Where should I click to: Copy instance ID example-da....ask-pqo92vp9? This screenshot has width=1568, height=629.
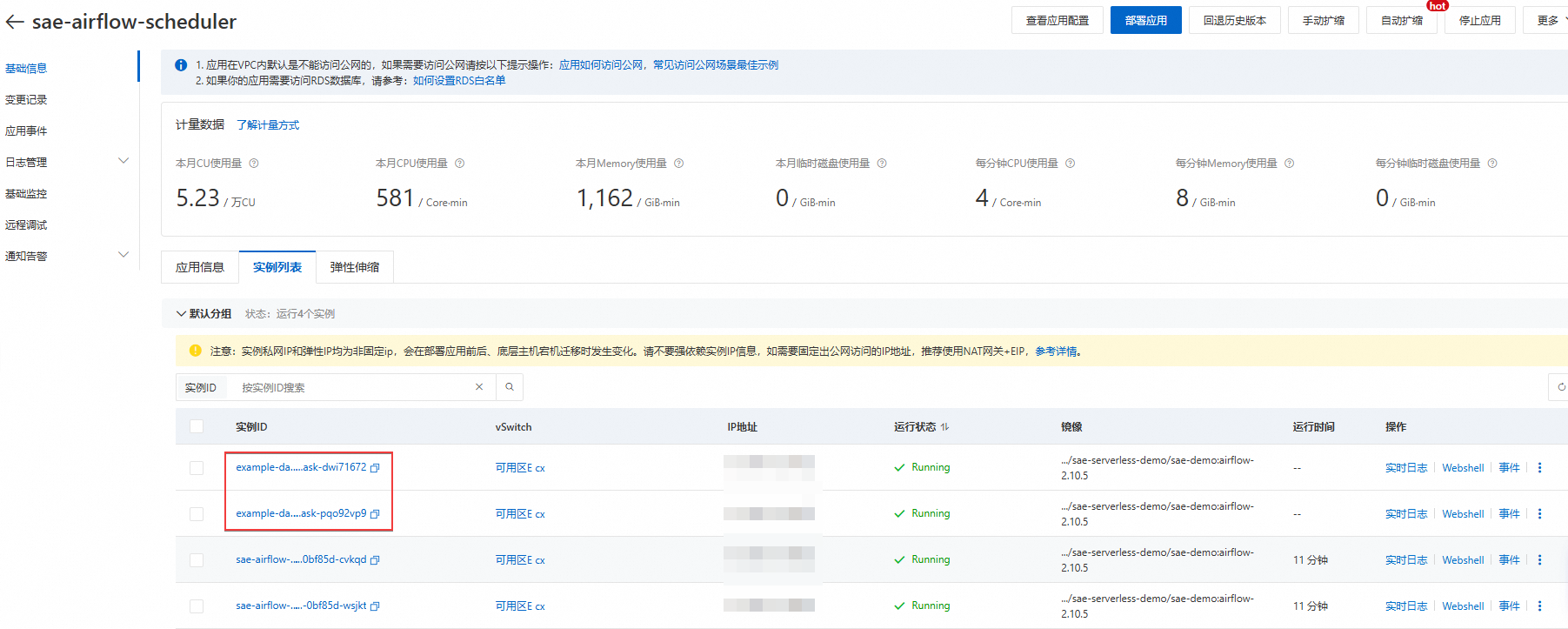click(376, 514)
